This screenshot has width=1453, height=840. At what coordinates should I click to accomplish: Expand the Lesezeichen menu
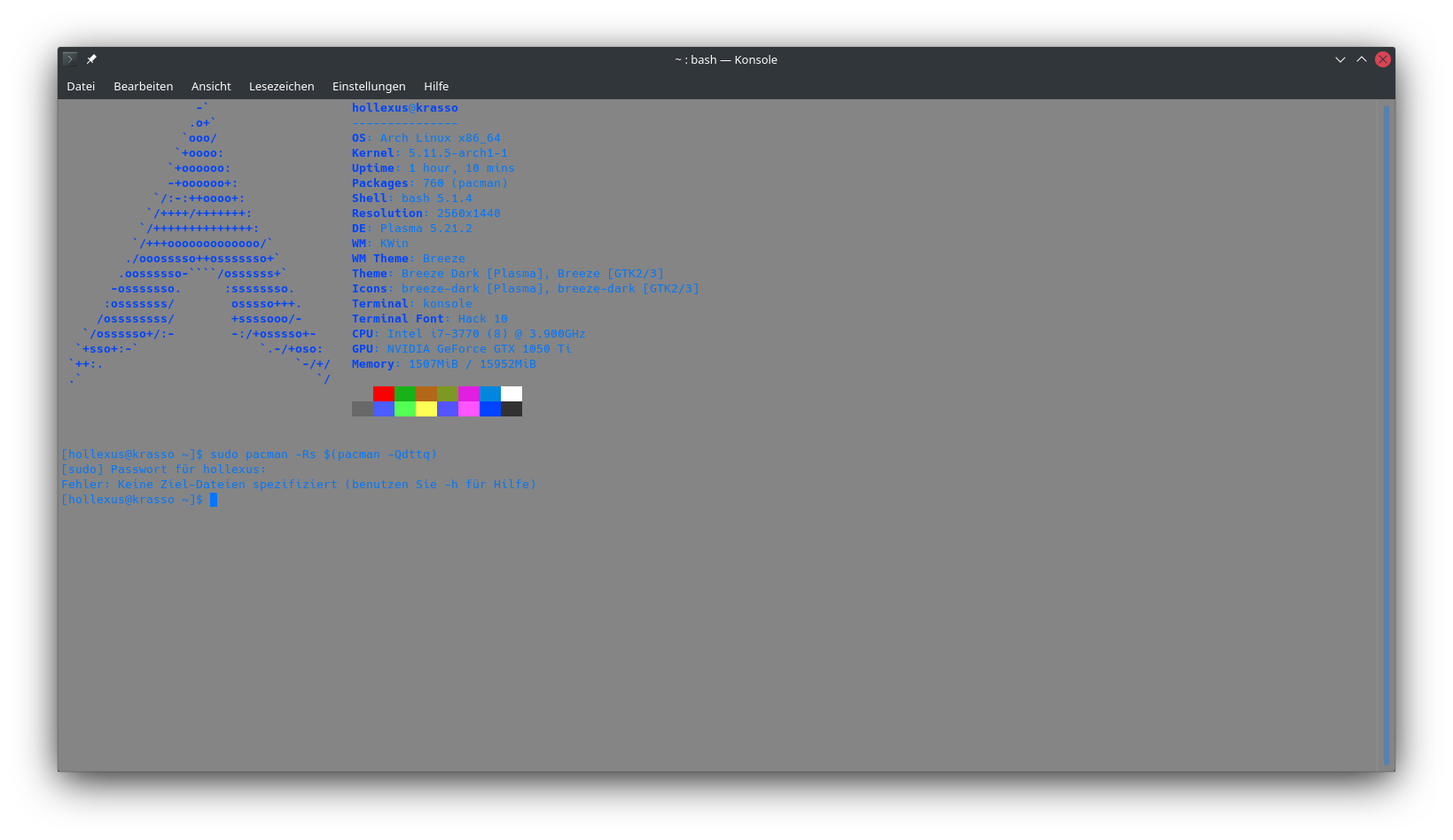pos(281,86)
